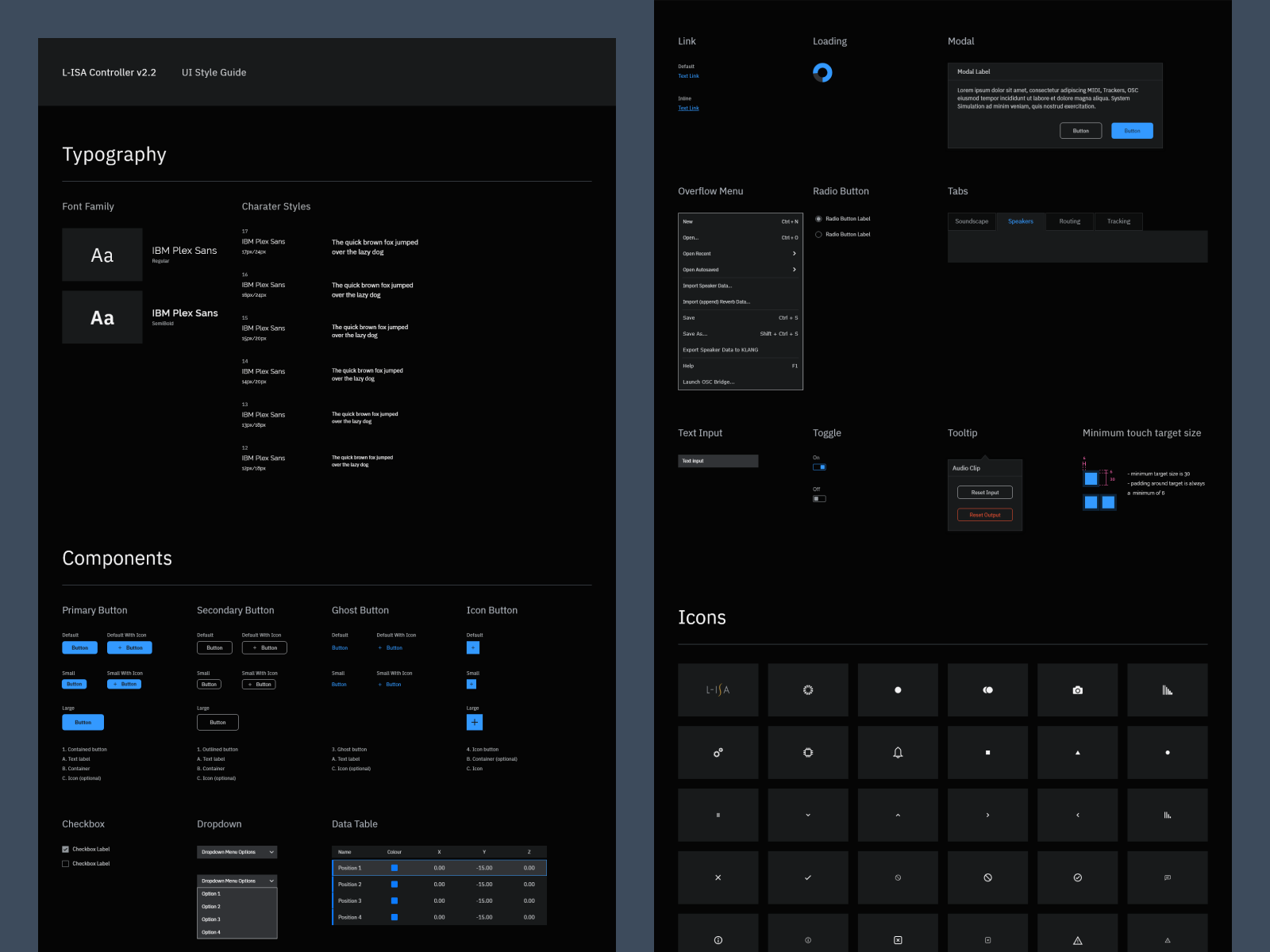
Task: Click the UI Style Guide header label
Action: tap(214, 72)
